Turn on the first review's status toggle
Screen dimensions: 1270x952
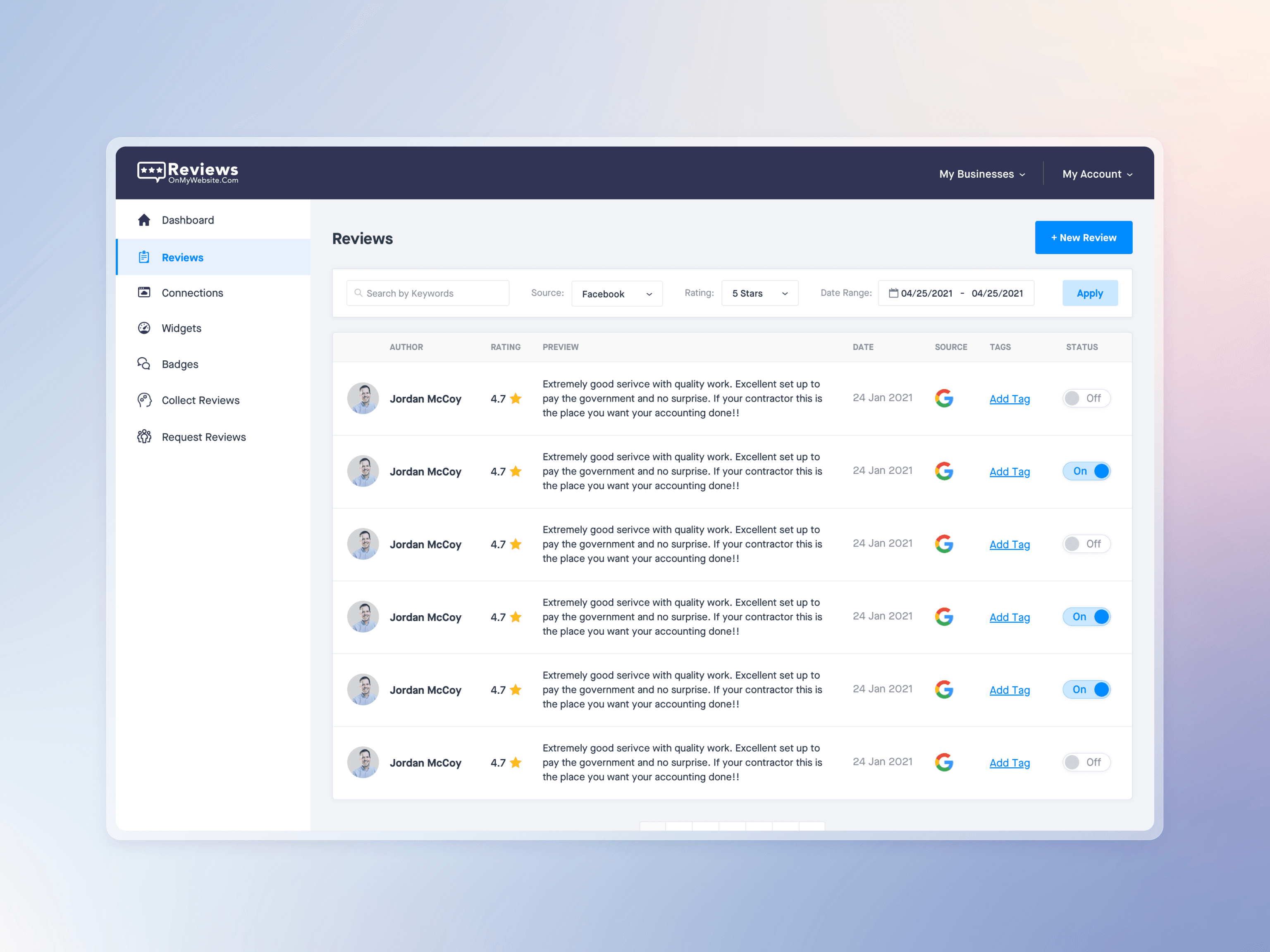pos(1086,398)
